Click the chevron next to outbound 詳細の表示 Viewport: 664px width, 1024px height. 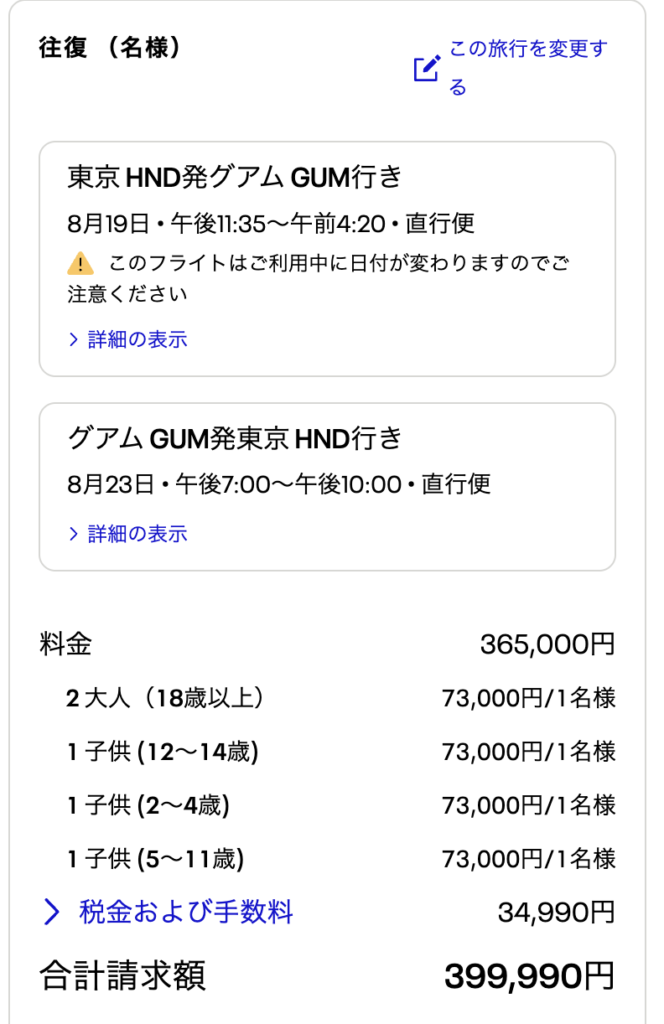(73, 339)
